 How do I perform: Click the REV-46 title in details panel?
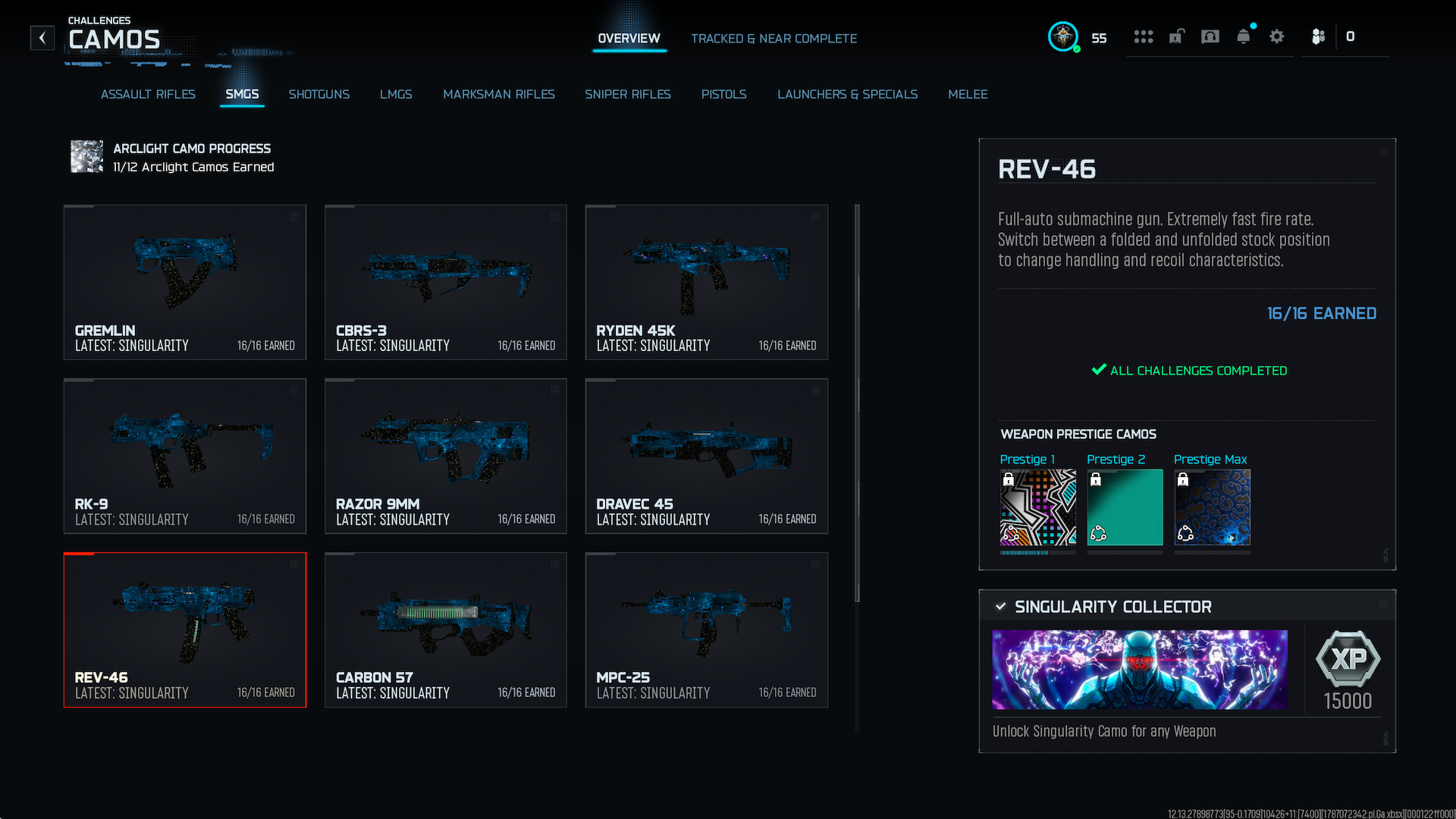[x=1046, y=169]
